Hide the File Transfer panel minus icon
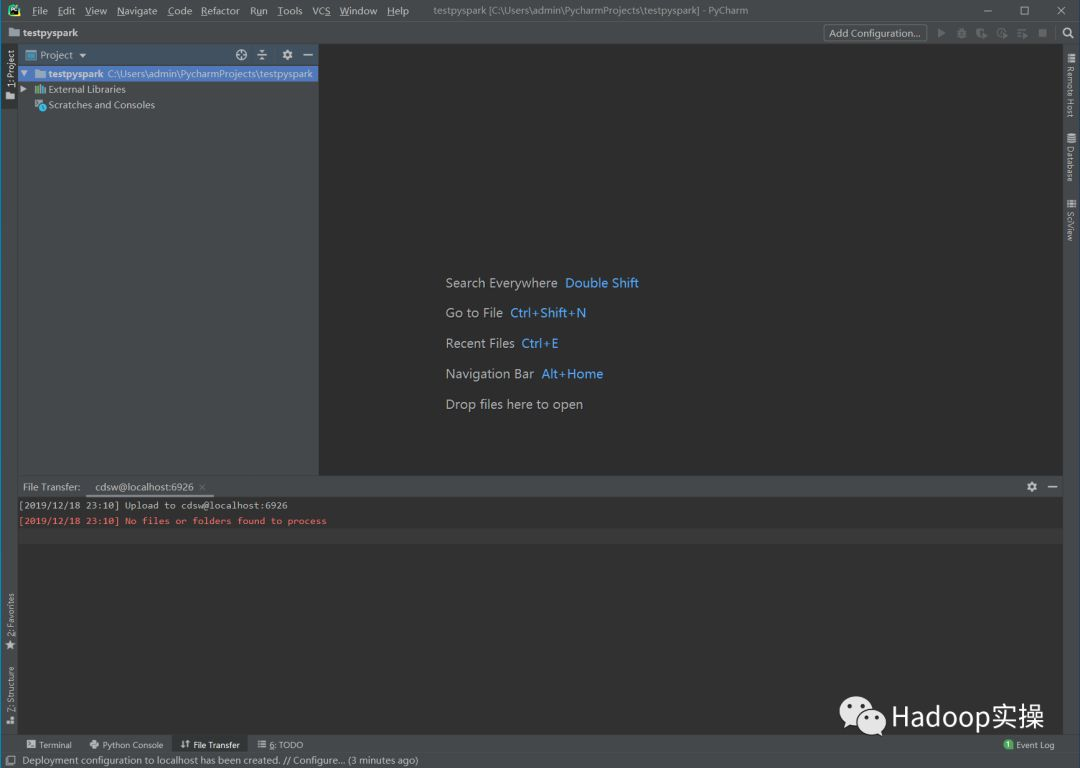This screenshot has height=768, width=1080. pyautogui.click(x=1052, y=487)
